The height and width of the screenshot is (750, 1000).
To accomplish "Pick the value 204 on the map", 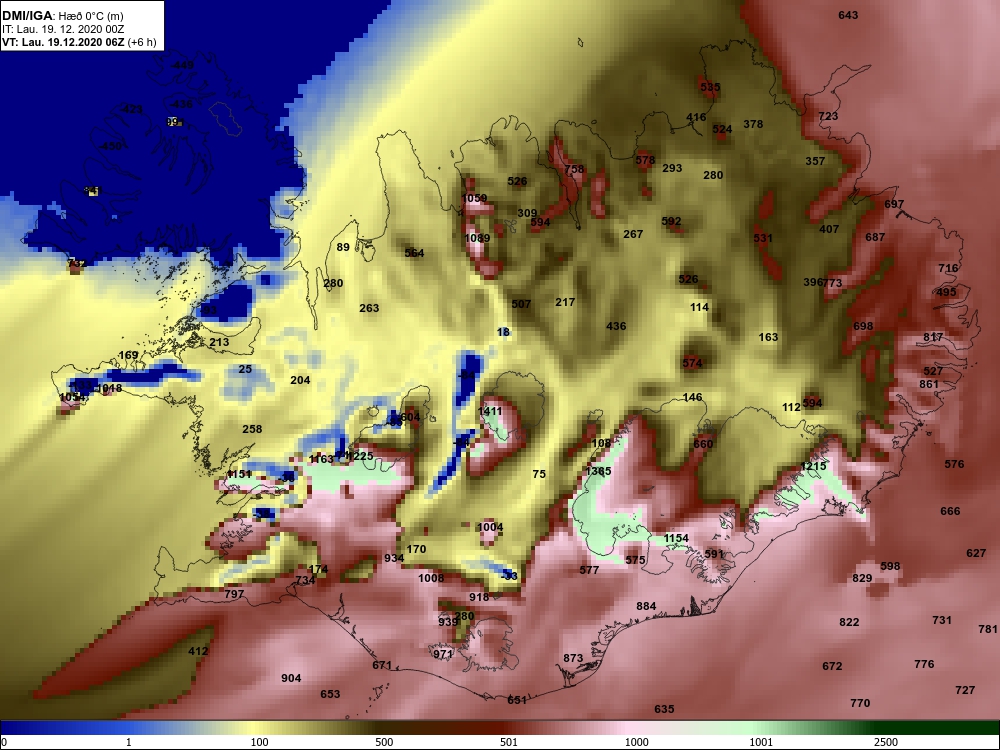I will 300,380.
